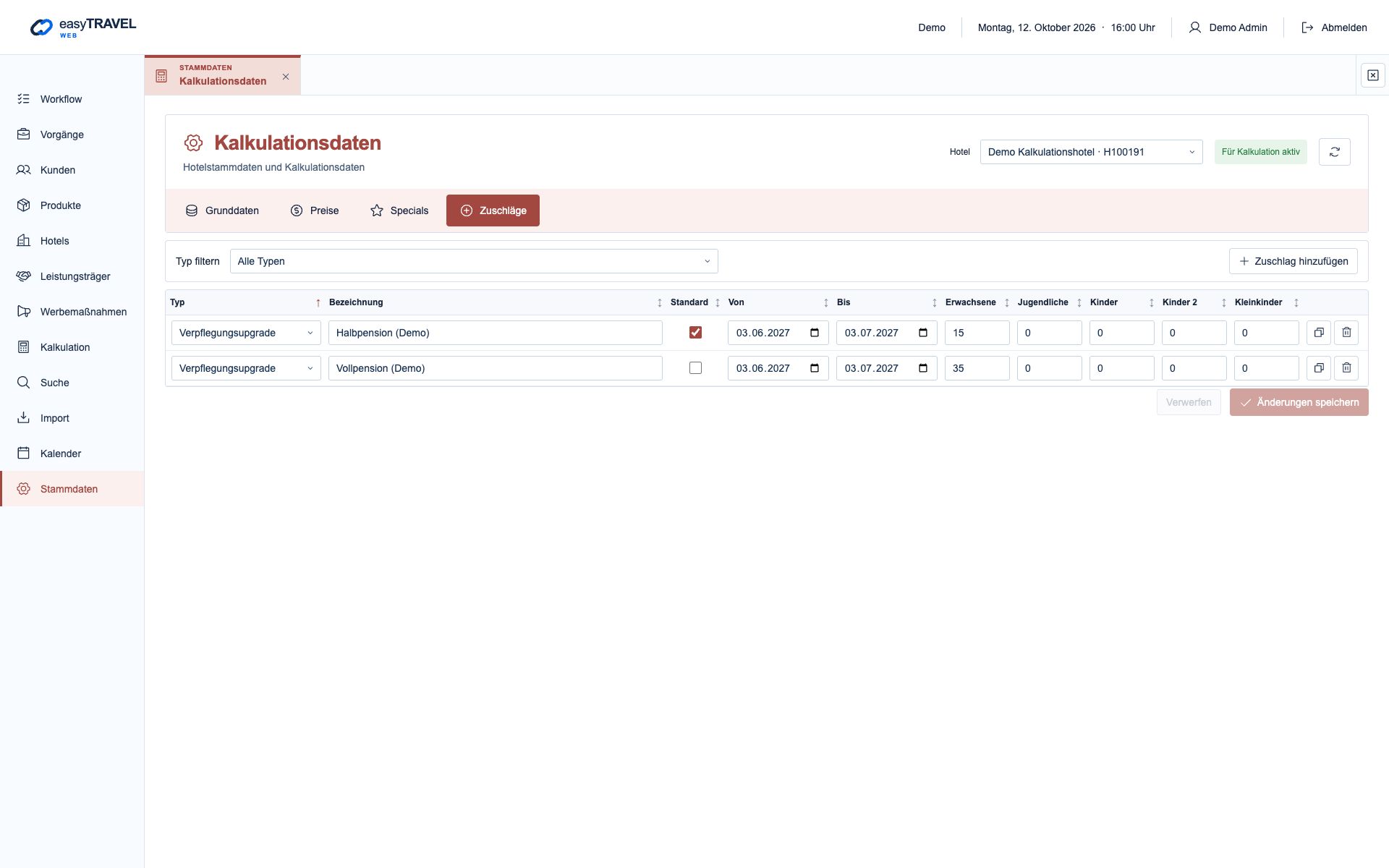Open Vorgänge in sidebar
The image size is (1389, 868).
pyautogui.click(x=72, y=135)
